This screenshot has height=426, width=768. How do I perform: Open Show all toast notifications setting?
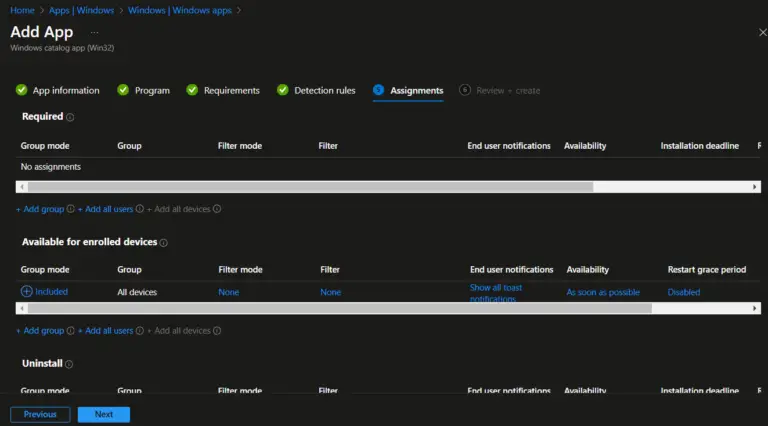coord(496,292)
